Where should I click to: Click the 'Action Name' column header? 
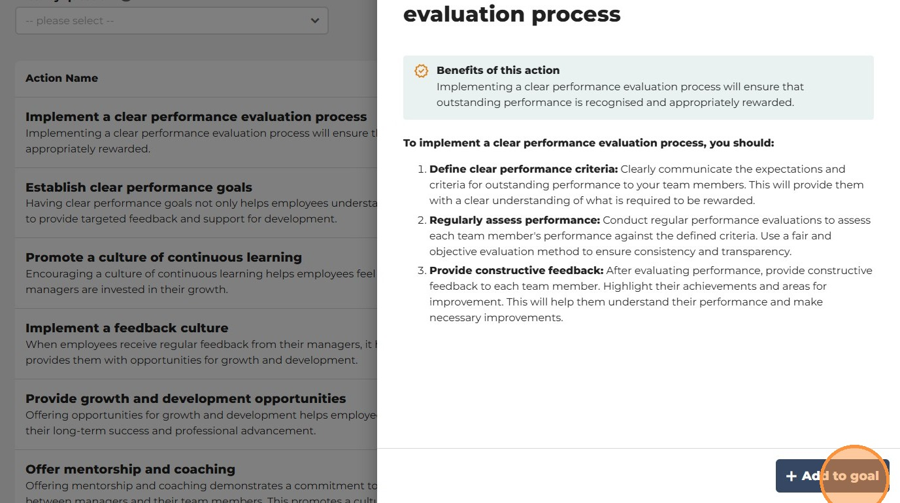(x=61, y=78)
